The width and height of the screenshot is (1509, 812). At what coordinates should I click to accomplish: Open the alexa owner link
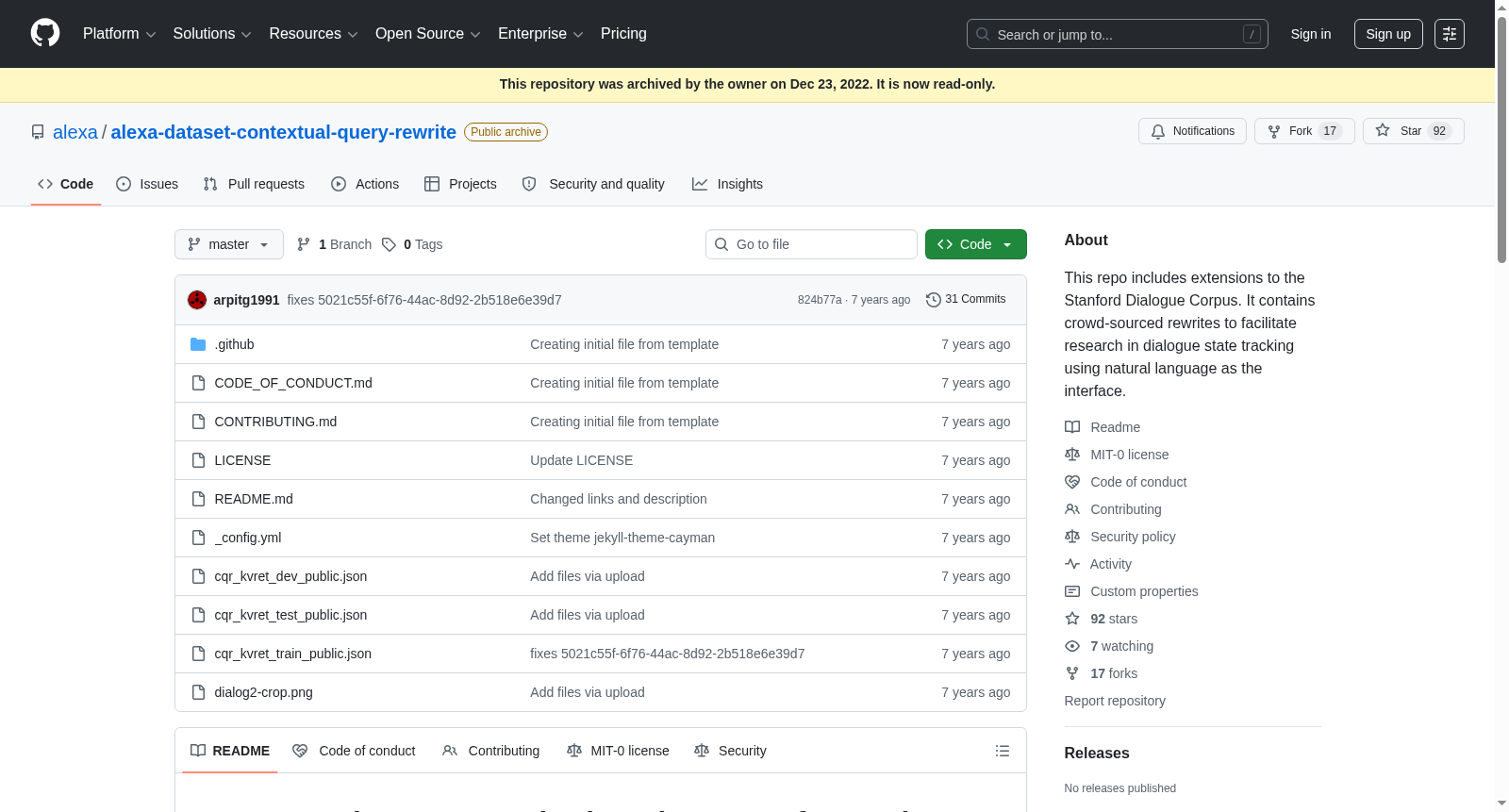point(75,133)
